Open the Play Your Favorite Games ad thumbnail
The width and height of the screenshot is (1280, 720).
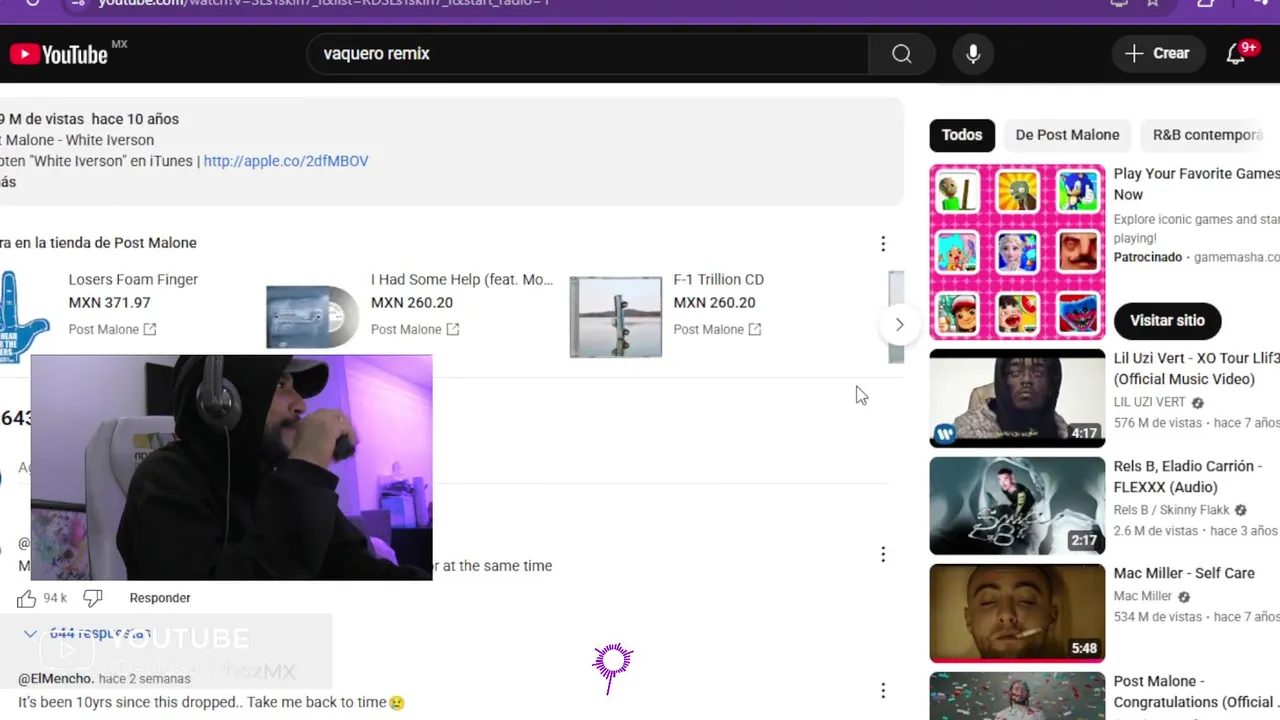click(1017, 252)
